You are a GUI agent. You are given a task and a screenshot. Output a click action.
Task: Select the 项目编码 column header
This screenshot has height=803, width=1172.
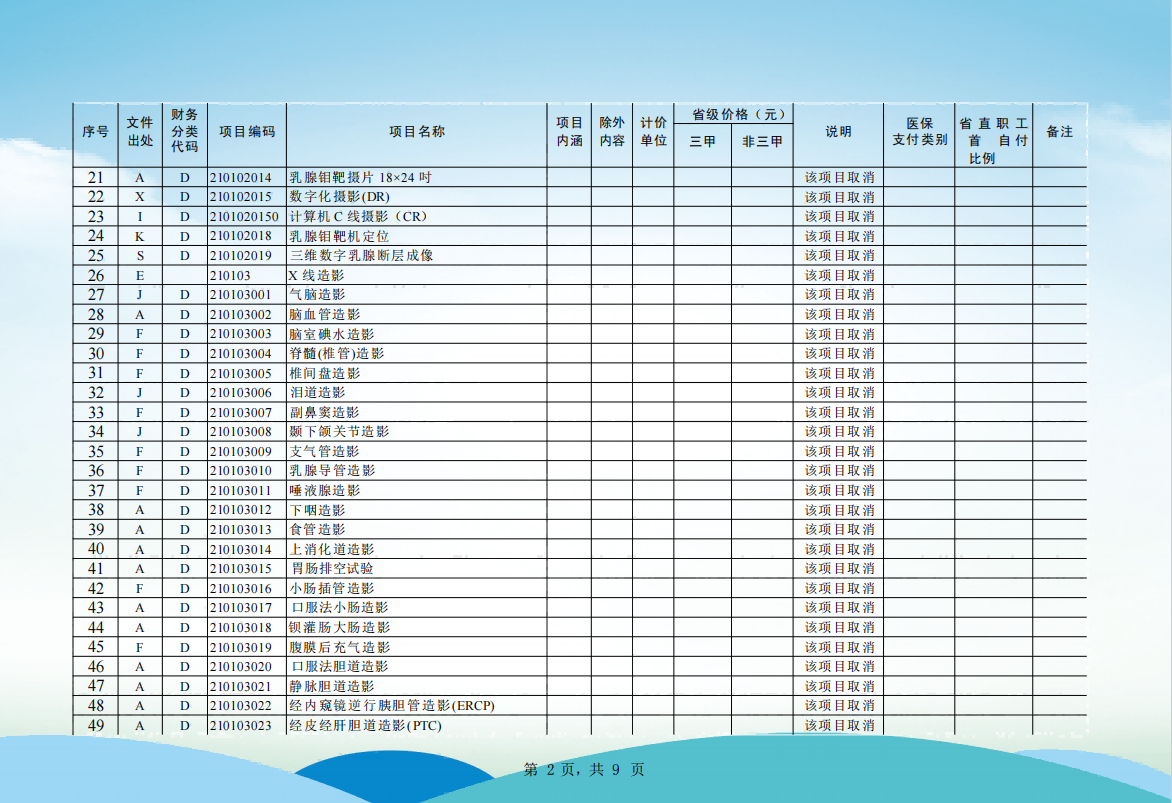point(247,132)
